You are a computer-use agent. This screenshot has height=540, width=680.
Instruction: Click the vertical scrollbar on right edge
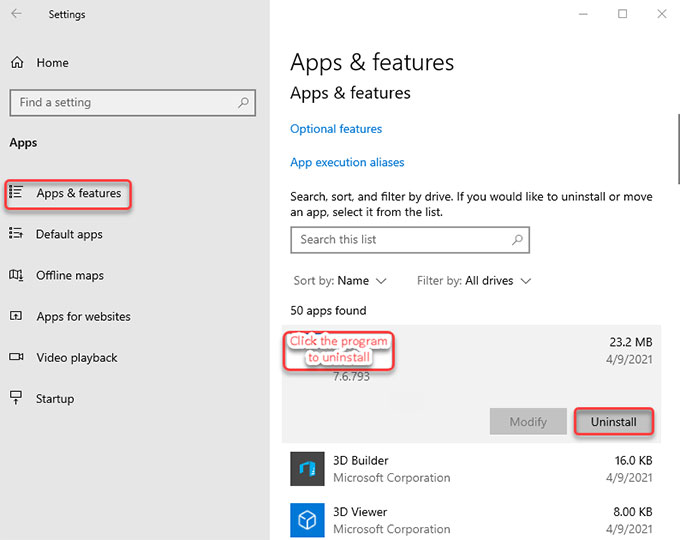click(678, 149)
